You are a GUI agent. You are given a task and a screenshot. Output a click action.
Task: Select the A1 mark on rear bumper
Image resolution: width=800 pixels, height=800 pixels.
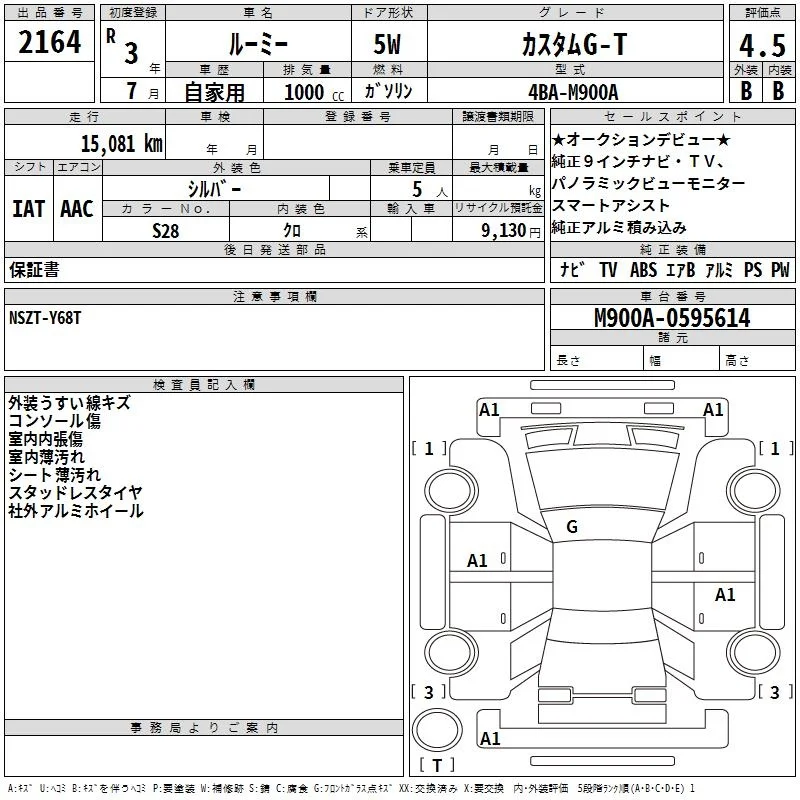click(x=490, y=738)
